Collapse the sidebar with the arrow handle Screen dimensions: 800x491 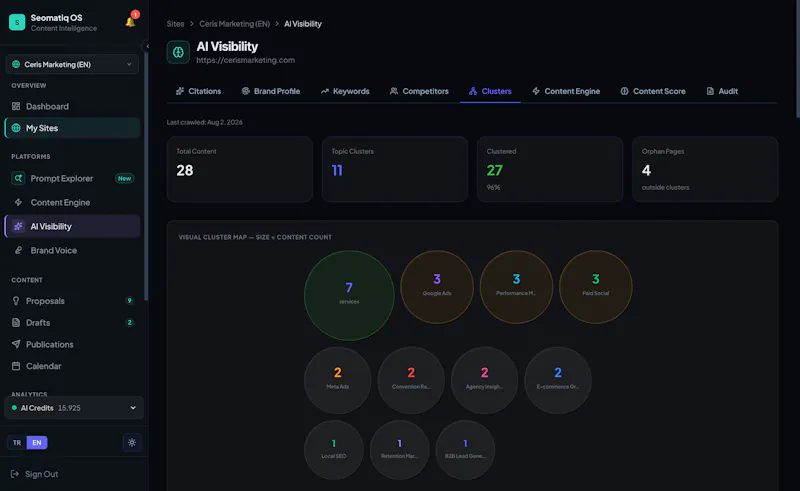coord(147,46)
